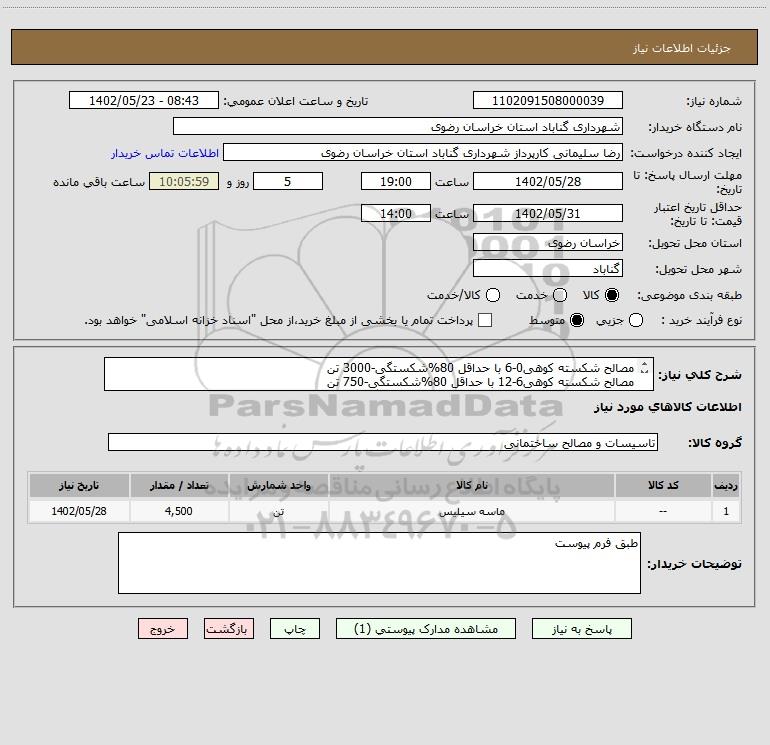The width and height of the screenshot is (770, 745).
Task: Click scroll arrows of شرح کلی نیاز box
Action: pos(645,367)
